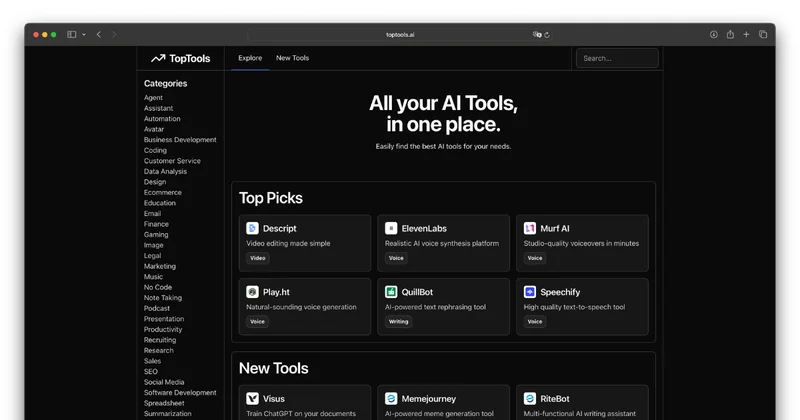
Task: Select the Sales category
Action: coord(152,361)
